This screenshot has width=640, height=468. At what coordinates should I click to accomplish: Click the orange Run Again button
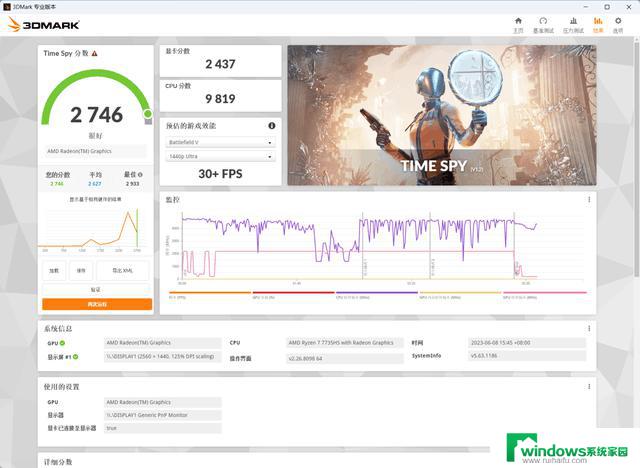click(97, 304)
